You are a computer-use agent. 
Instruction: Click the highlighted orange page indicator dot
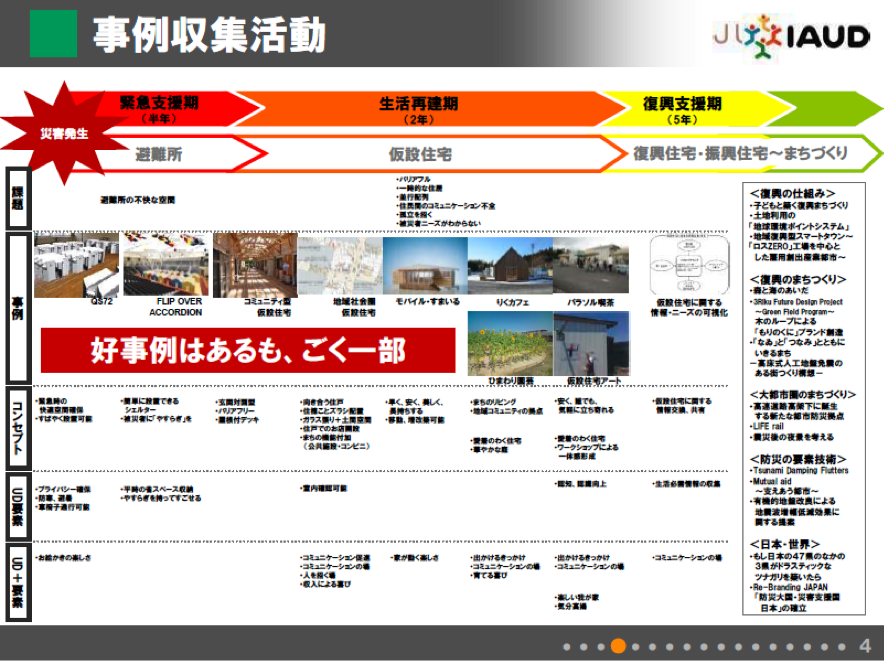(618, 646)
